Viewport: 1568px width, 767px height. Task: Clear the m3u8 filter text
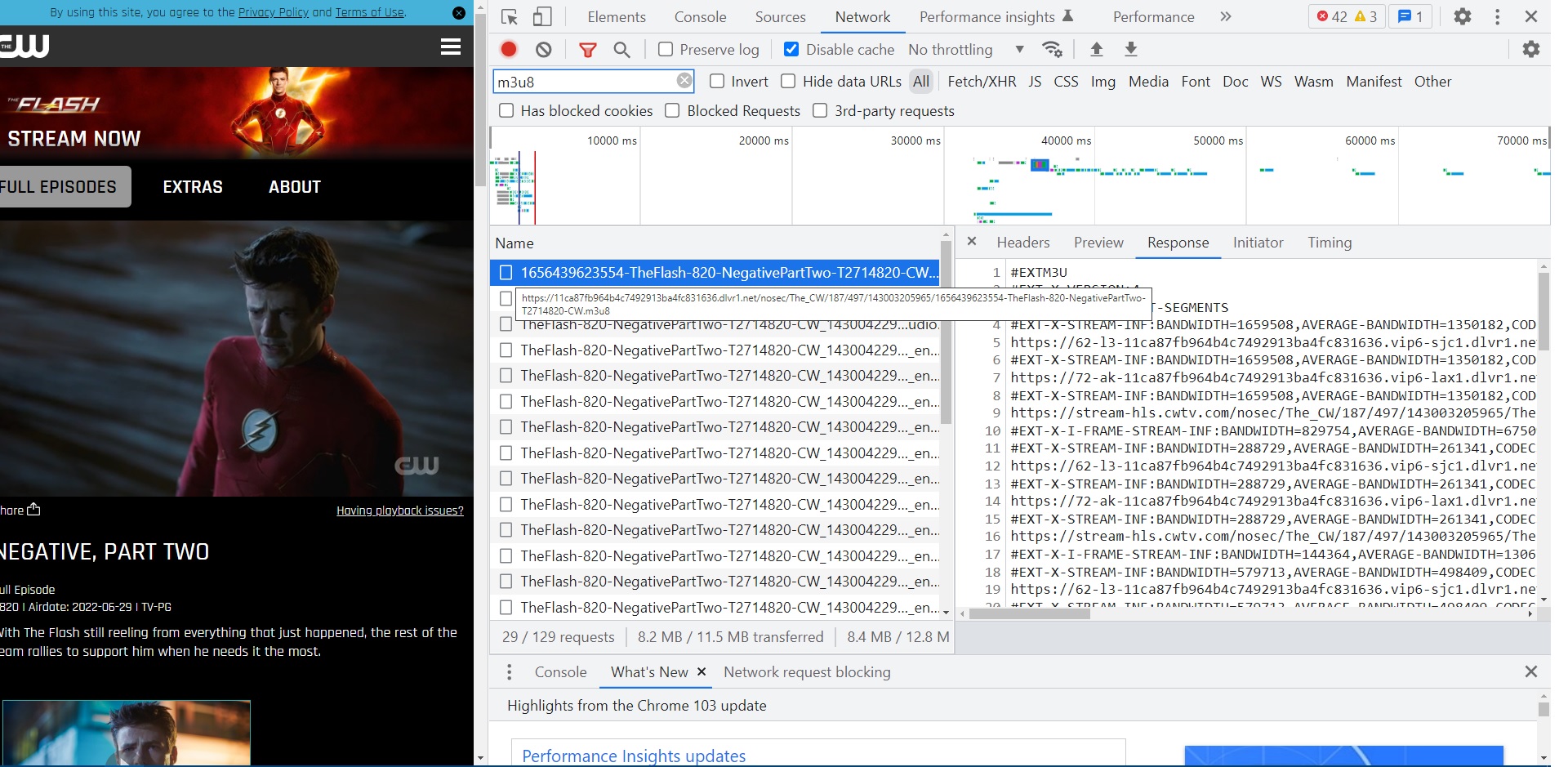(x=684, y=81)
